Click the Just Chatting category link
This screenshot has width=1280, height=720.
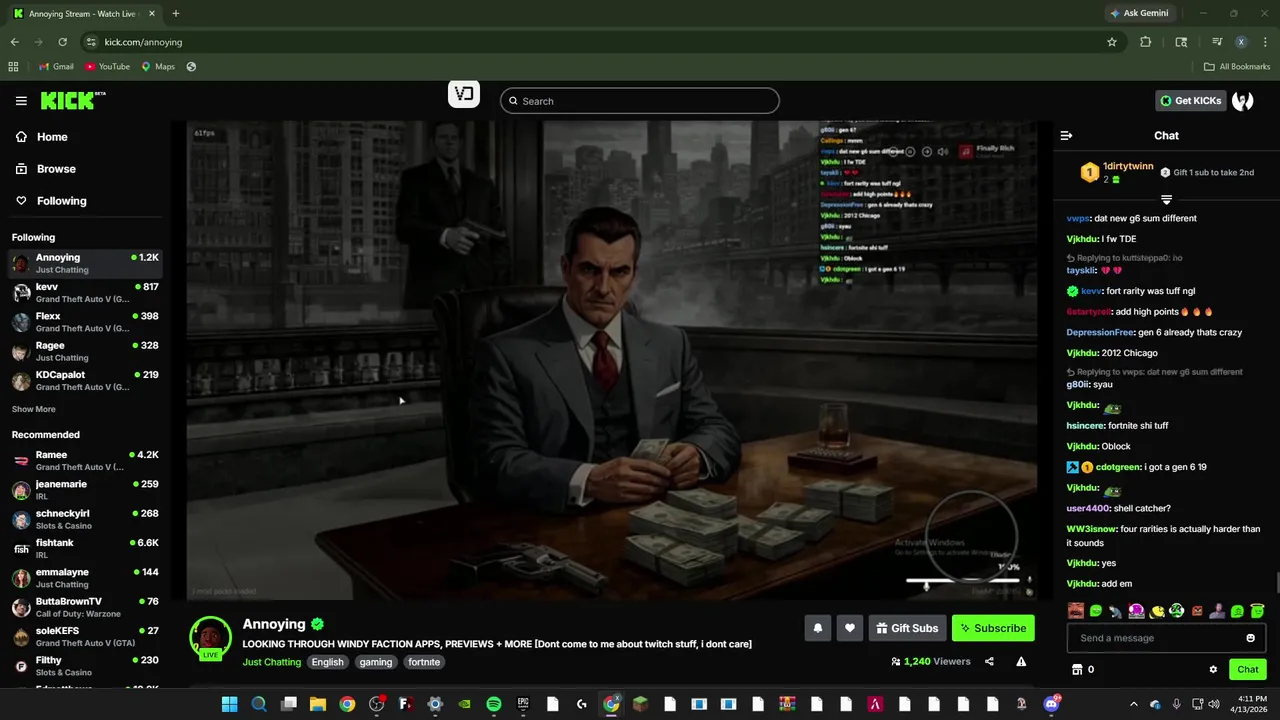click(x=271, y=662)
